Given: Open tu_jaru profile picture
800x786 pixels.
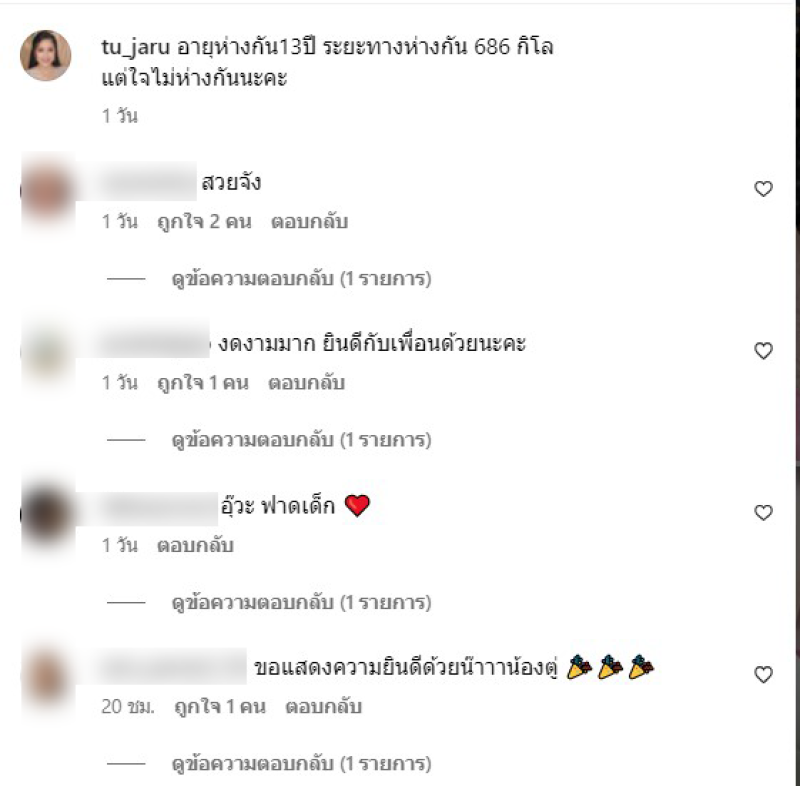Looking at the screenshot, I should point(45,56).
